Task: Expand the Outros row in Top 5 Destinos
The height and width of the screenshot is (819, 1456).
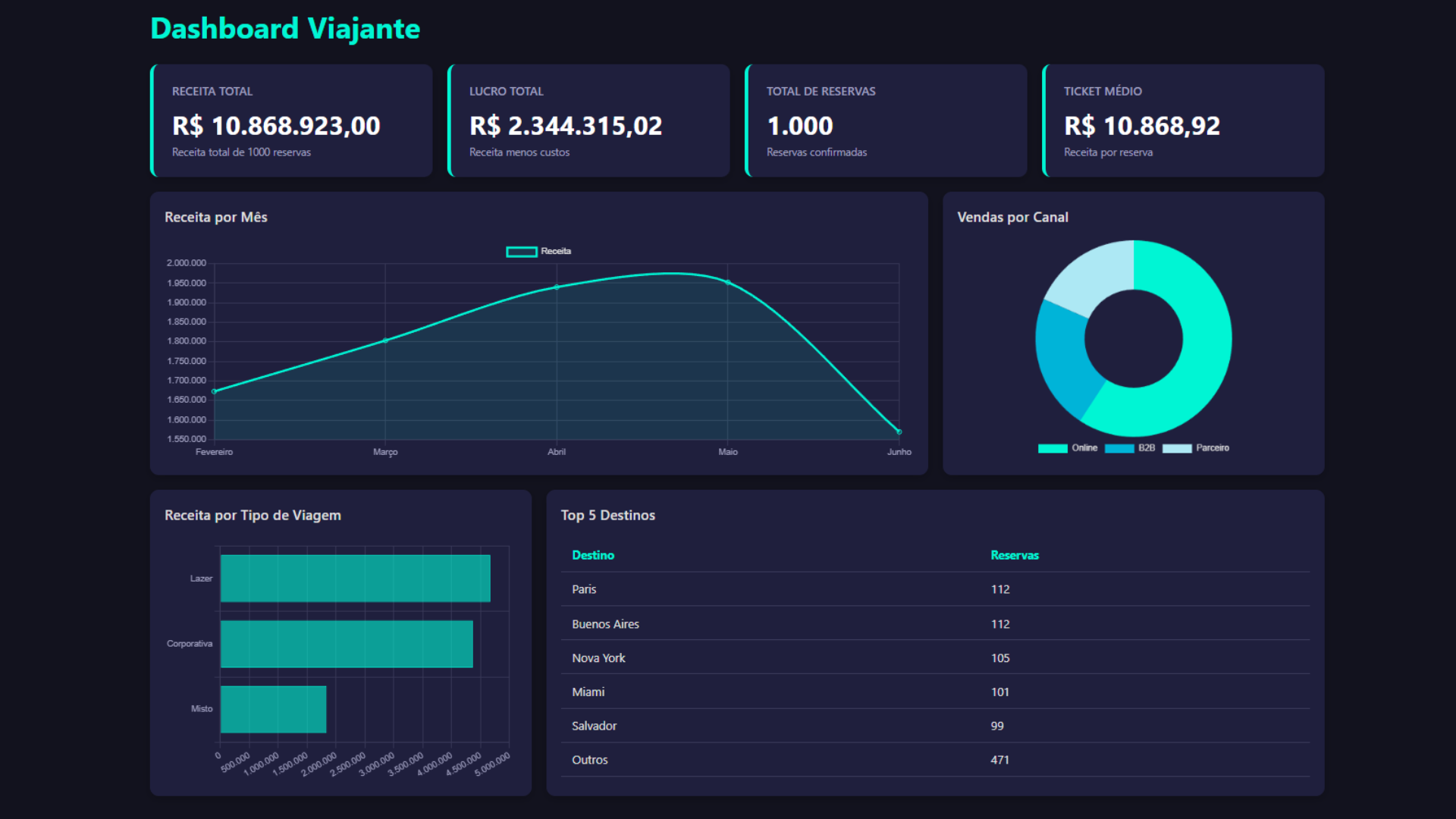Action: (x=590, y=759)
